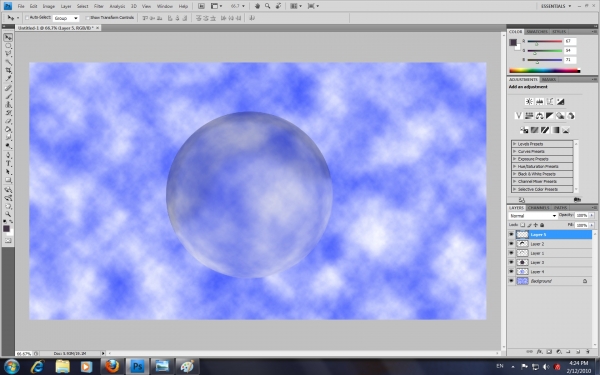600x375 pixels.
Task: Open layer style fx menu
Action: point(539,351)
